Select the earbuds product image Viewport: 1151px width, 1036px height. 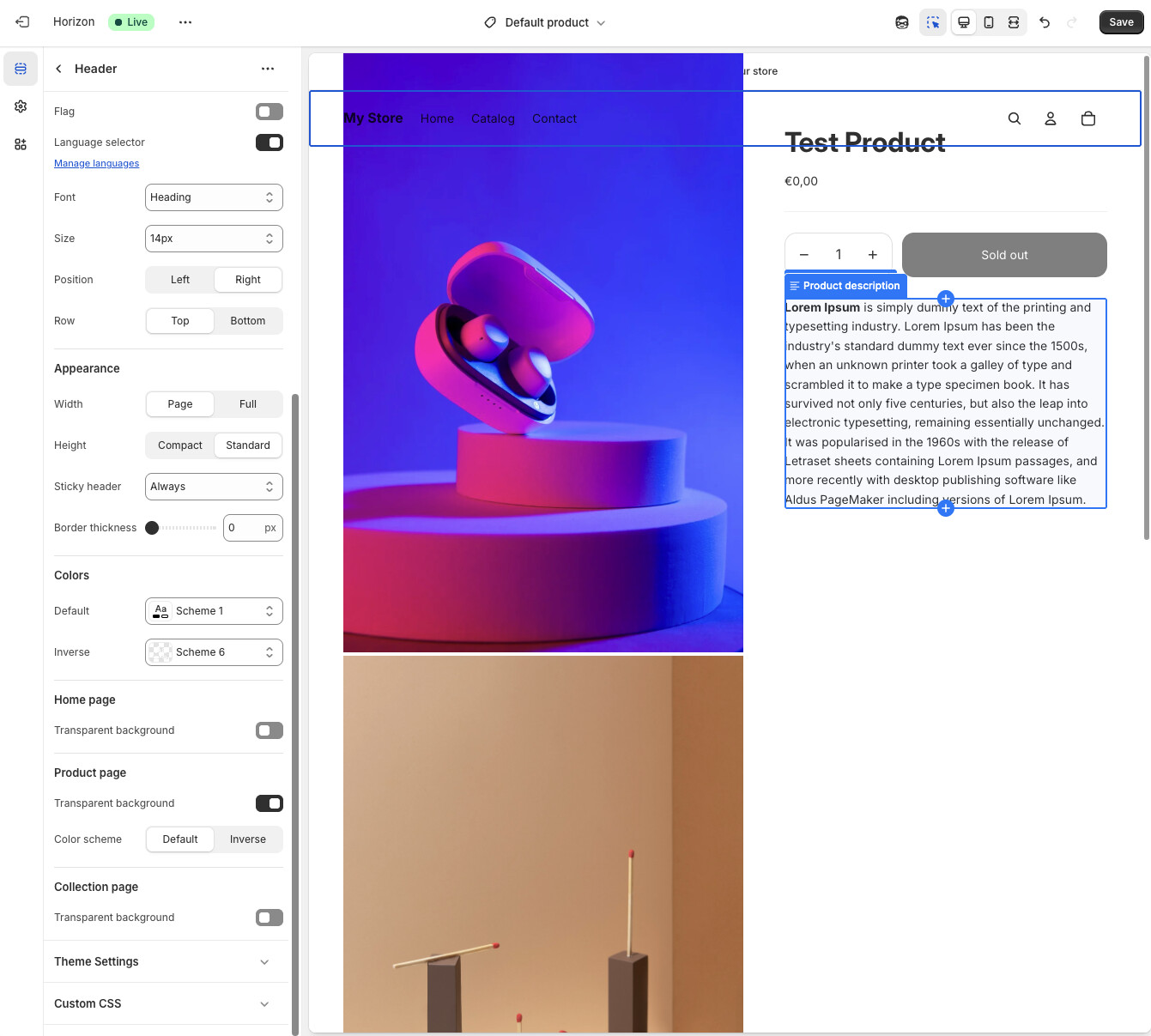pyautogui.click(x=543, y=353)
